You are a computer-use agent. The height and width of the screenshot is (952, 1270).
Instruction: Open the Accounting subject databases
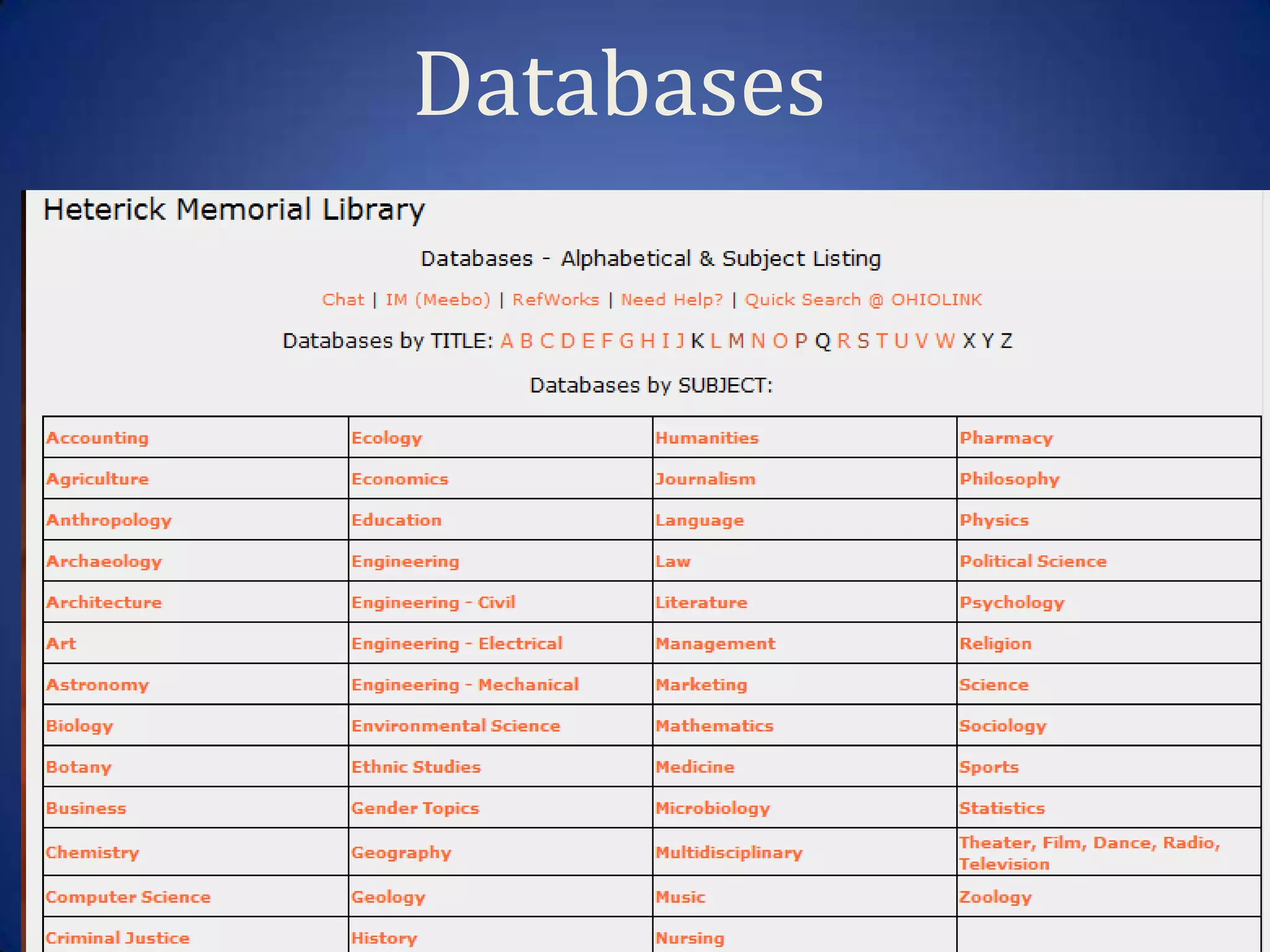[x=97, y=438]
